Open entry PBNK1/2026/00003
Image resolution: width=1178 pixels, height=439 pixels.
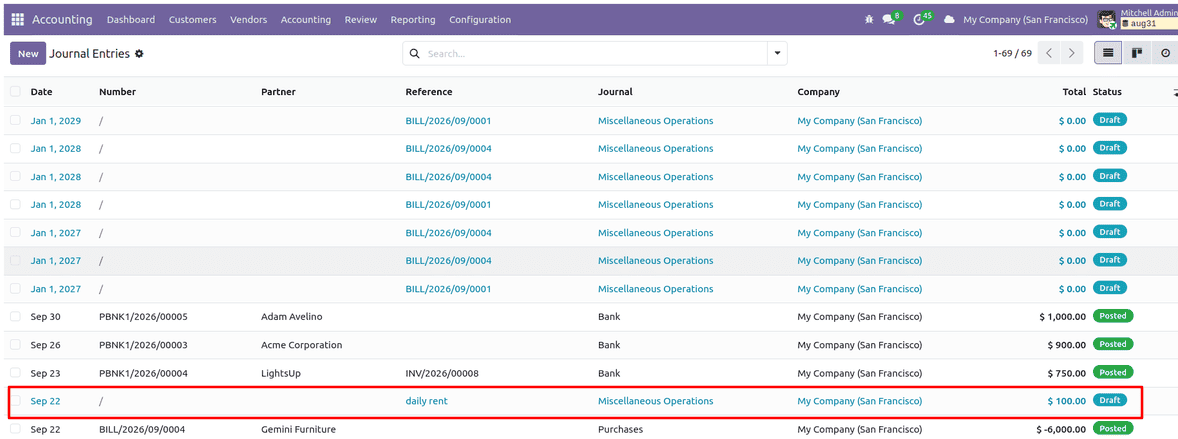pyautogui.click(x=143, y=345)
